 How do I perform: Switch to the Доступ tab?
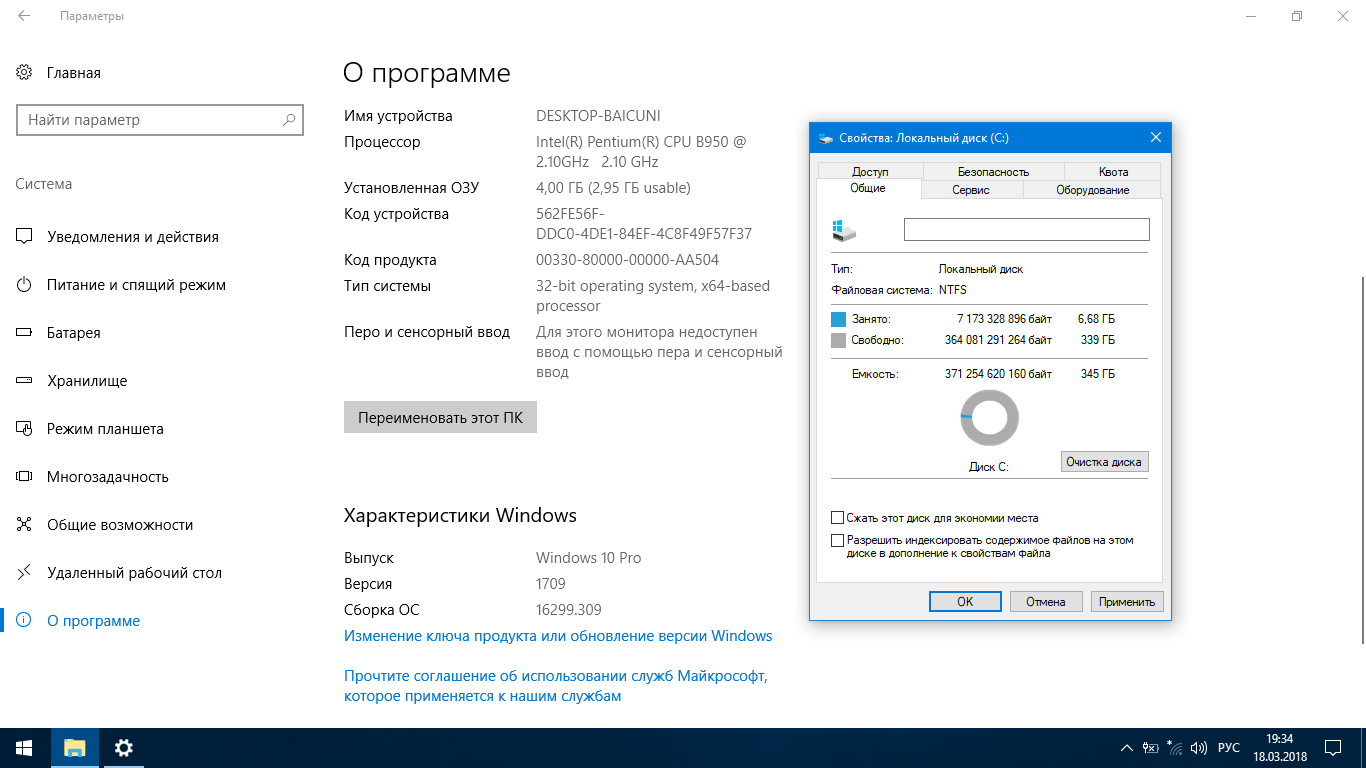click(870, 171)
